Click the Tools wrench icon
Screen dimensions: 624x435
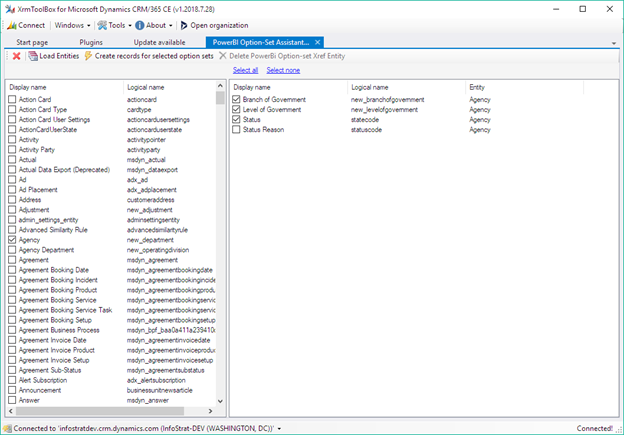tap(102, 25)
